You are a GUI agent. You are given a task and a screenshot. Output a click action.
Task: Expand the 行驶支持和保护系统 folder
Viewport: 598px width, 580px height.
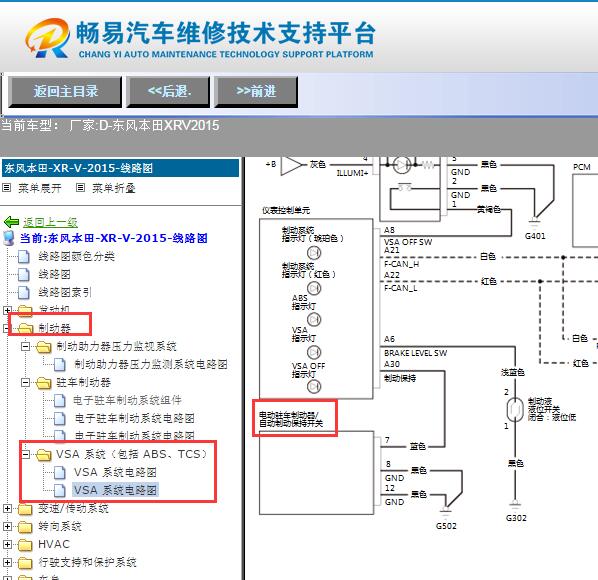point(7,562)
